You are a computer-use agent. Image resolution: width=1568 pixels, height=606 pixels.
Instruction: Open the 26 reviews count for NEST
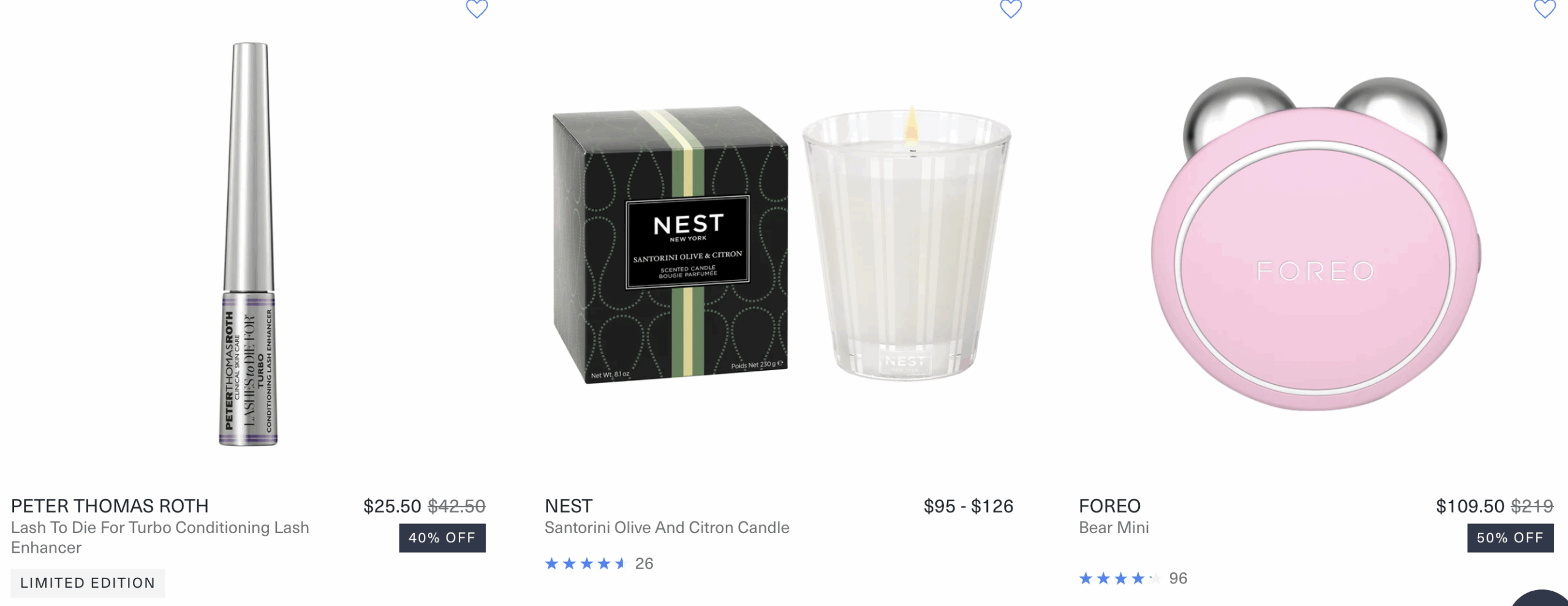click(644, 564)
